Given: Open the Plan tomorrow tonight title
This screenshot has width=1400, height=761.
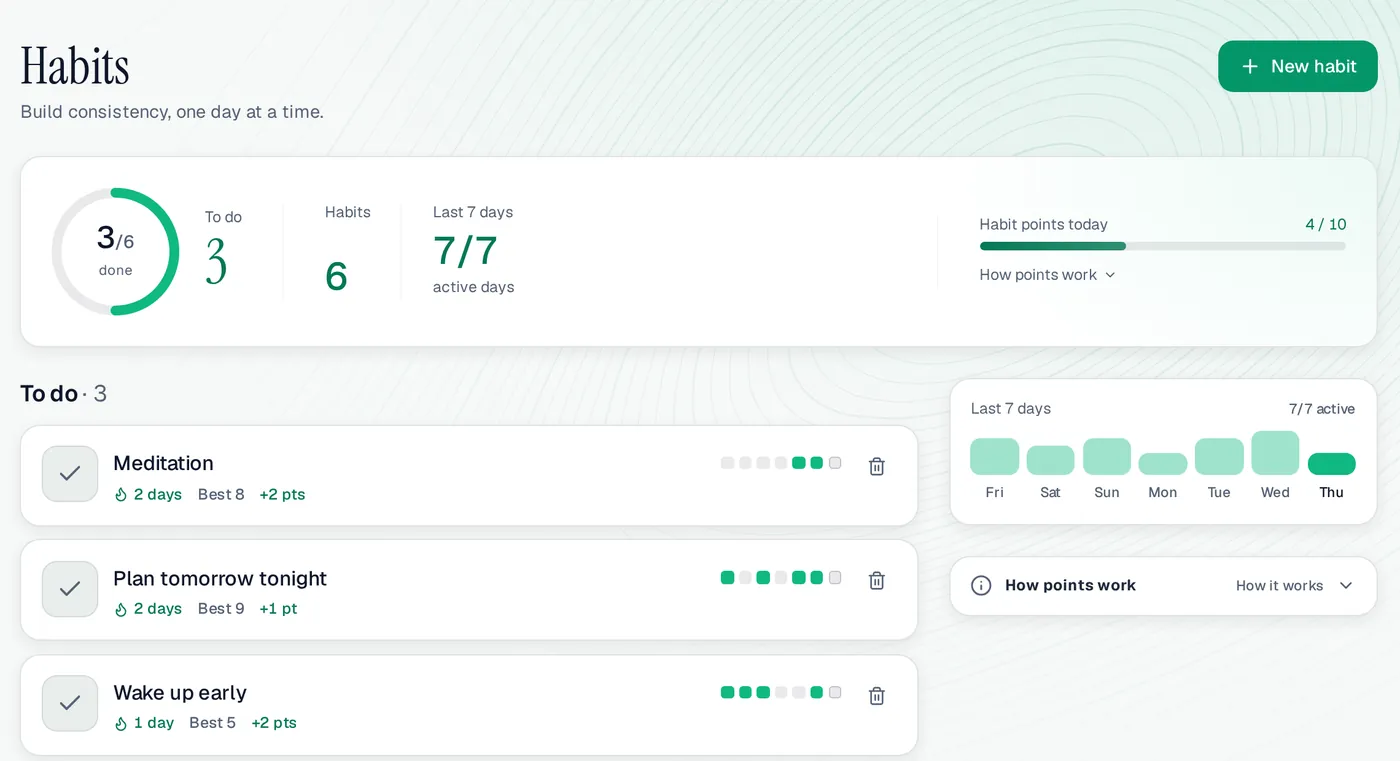Looking at the screenshot, I should tap(220, 578).
